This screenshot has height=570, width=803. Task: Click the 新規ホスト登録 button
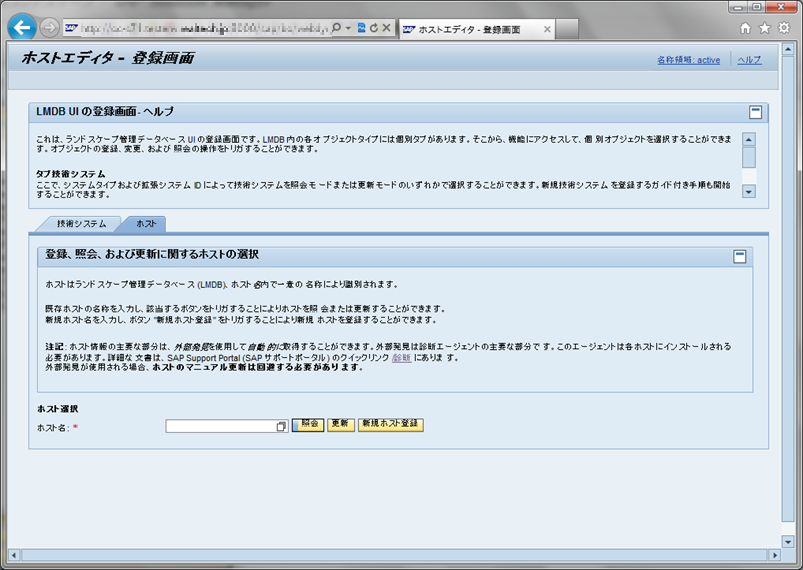391,425
